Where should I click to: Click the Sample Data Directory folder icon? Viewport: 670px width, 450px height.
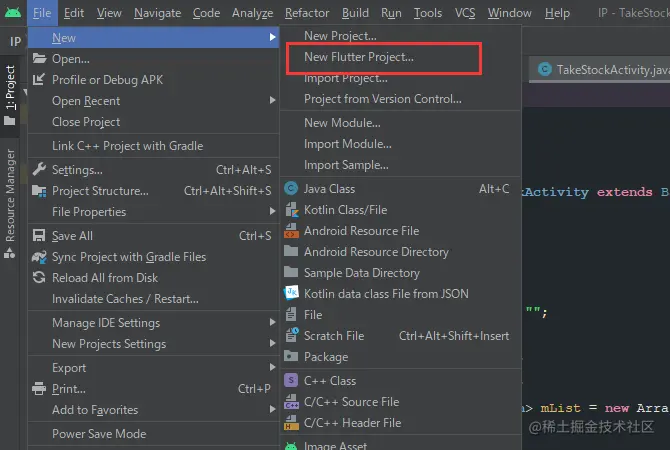pos(291,272)
